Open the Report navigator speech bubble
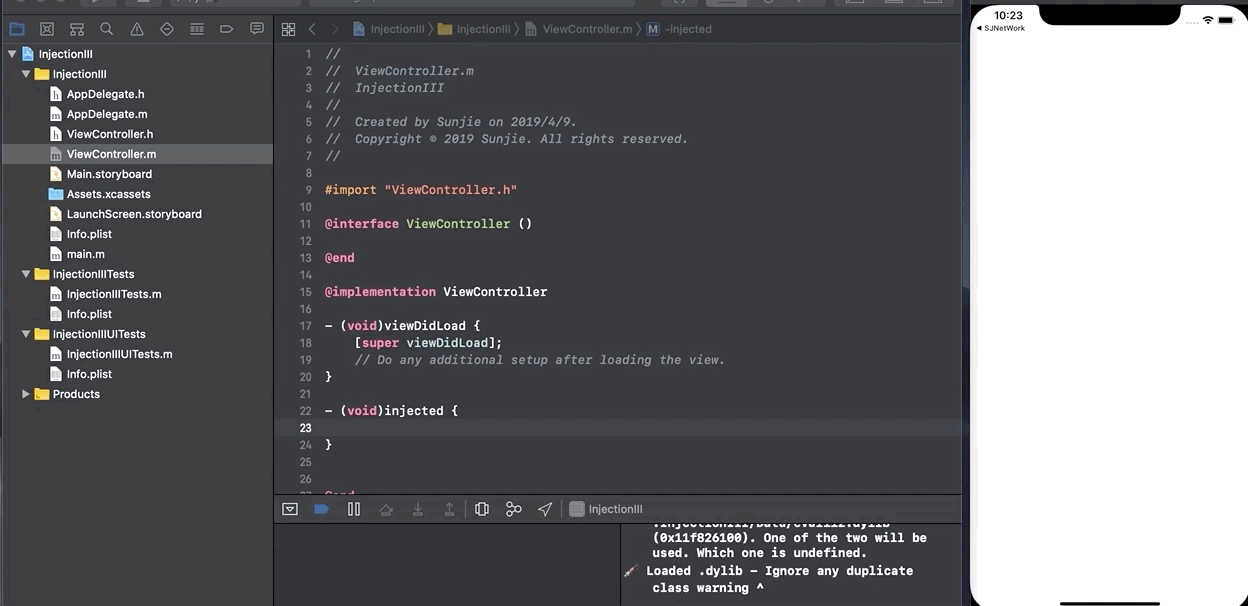 pyautogui.click(x=257, y=29)
